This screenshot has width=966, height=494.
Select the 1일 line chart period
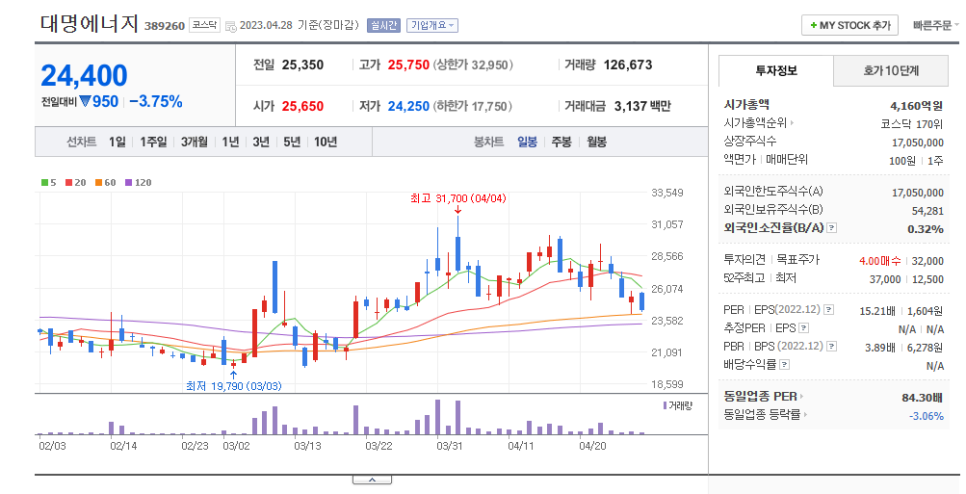click(117, 142)
